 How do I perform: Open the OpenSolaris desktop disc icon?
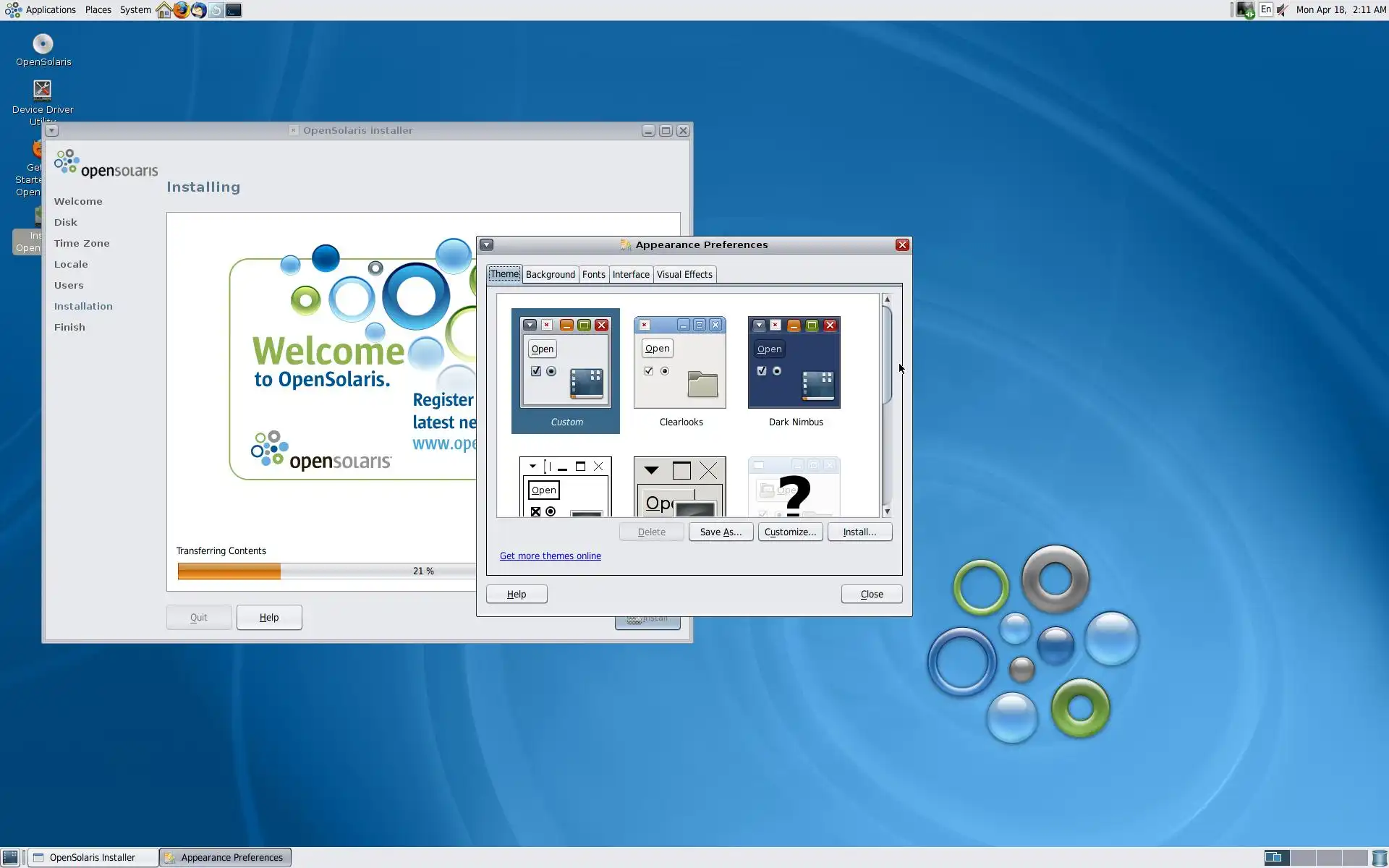(x=43, y=45)
